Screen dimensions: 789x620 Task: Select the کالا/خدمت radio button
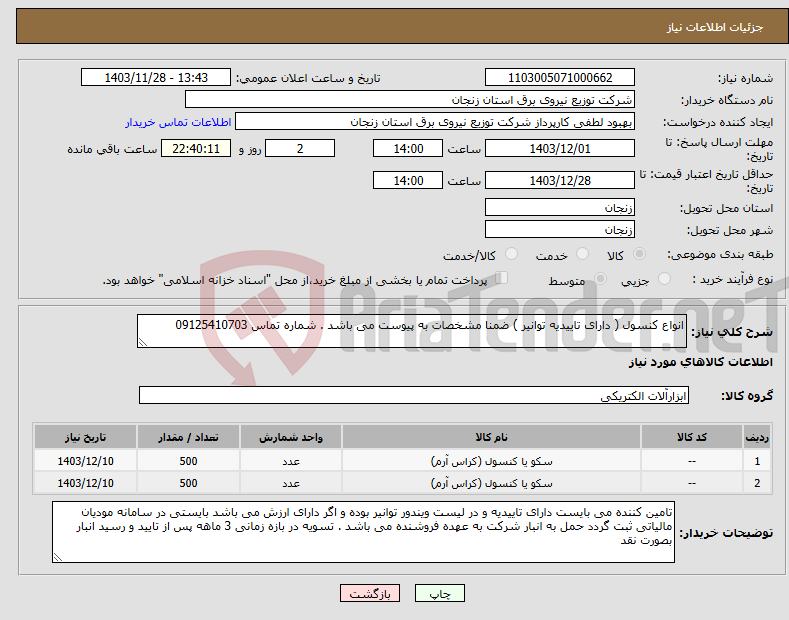511,254
